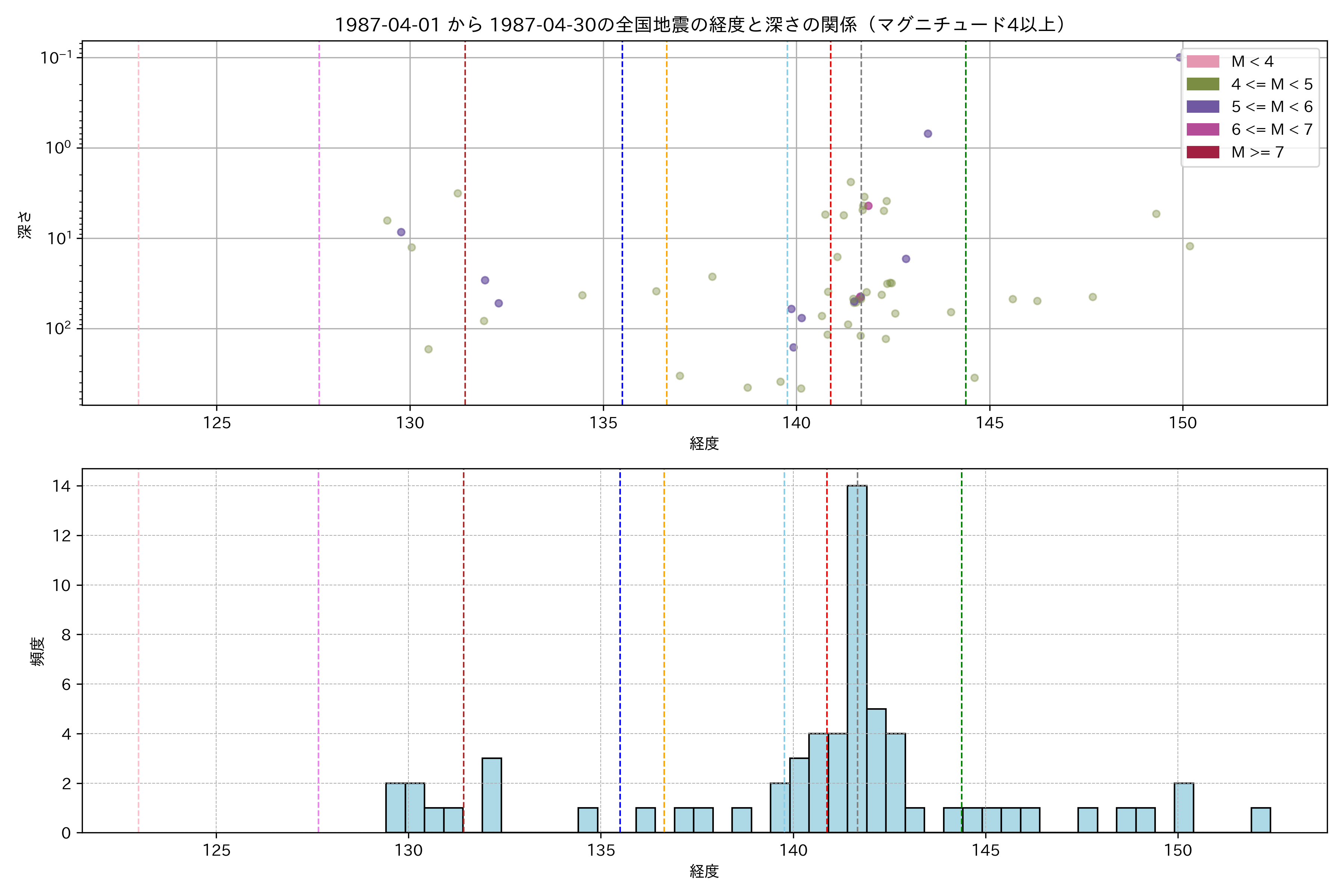The height and width of the screenshot is (896, 1344).
Task: Select the purple '5 <= M < 6' legend swatch
Action: [x=1202, y=107]
